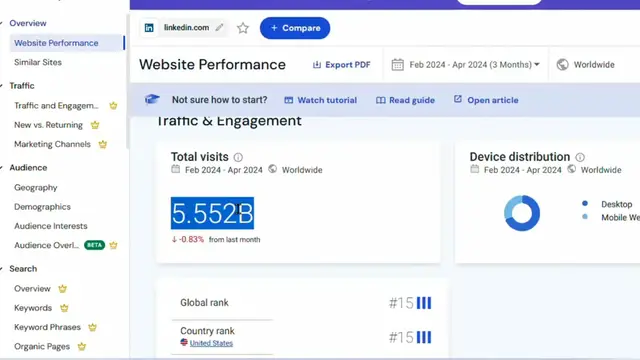
Task: Click Watch tutorial link
Action: (321, 100)
